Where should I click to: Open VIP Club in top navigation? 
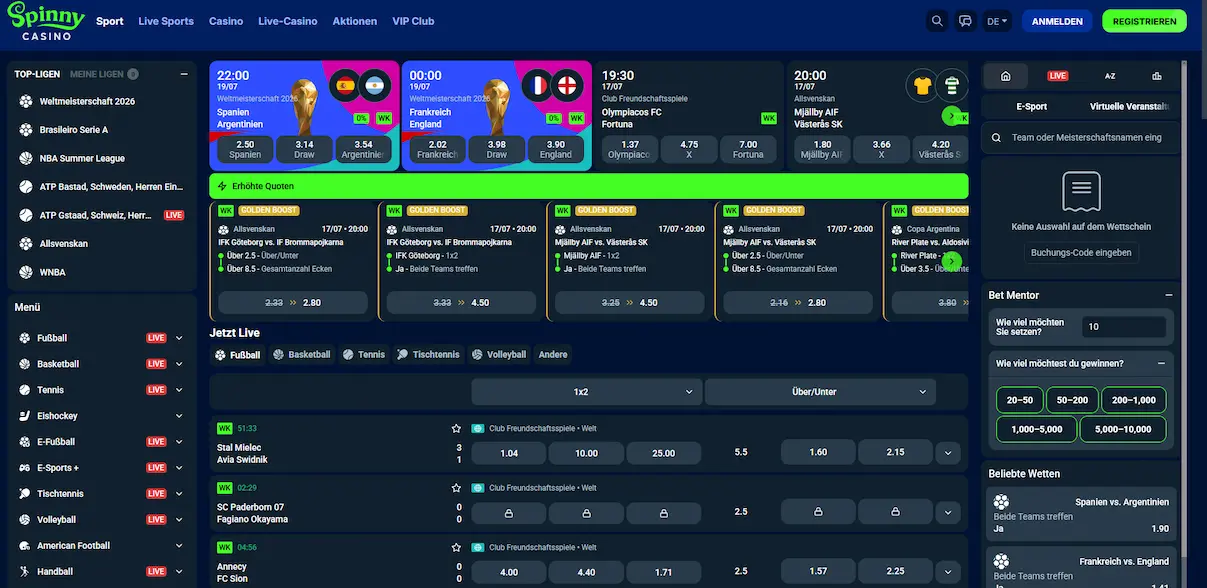coord(414,21)
